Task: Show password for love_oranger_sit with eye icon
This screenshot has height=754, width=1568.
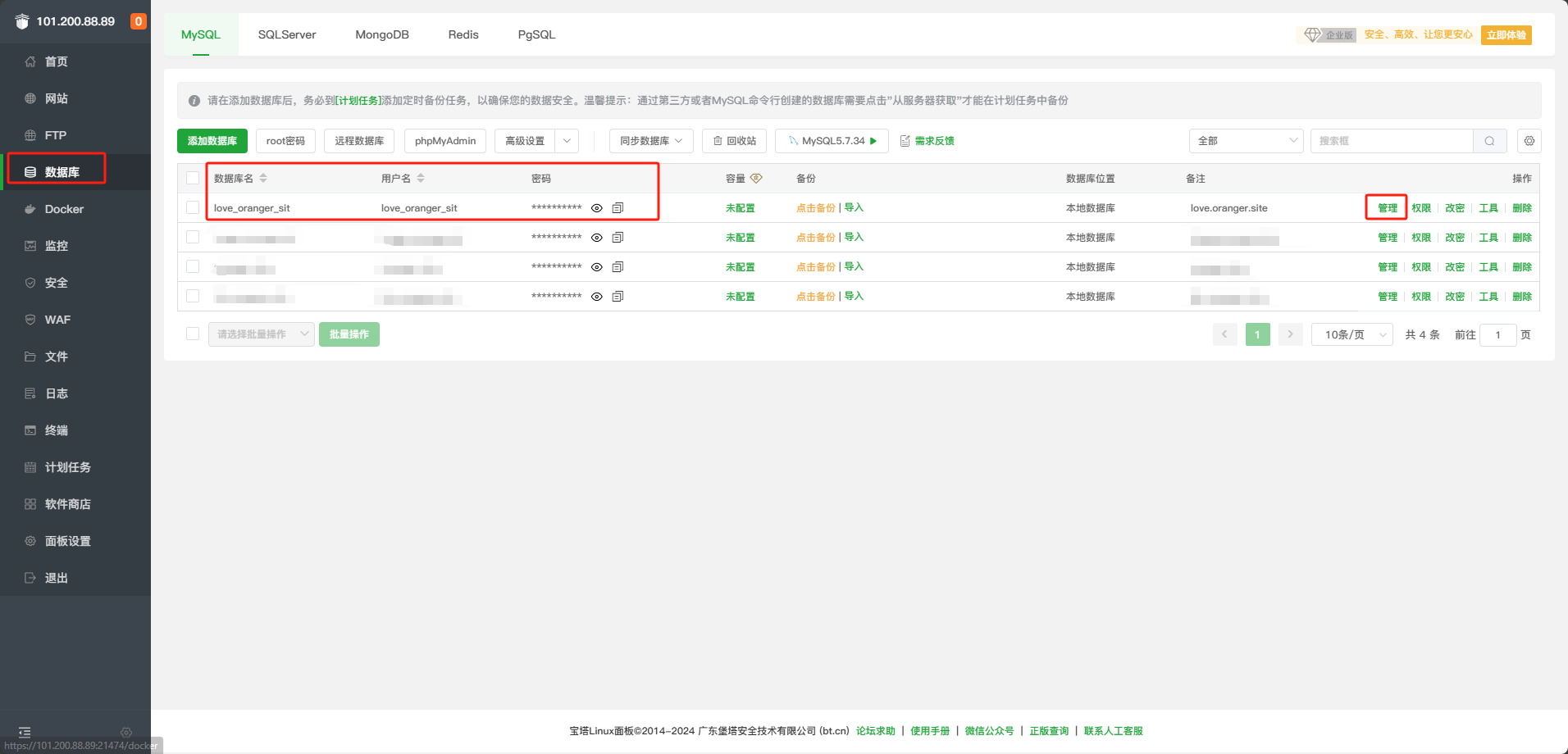Action: [x=597, y=208]
